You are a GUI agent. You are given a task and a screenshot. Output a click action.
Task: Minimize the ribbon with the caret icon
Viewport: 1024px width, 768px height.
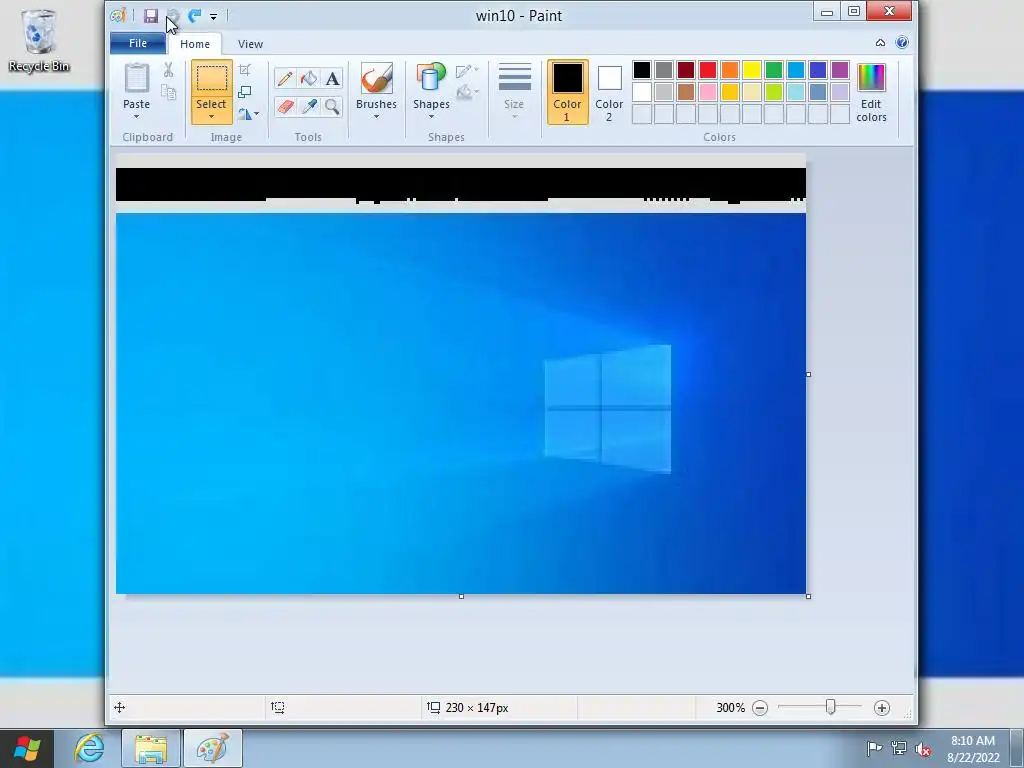tap(880, 42)
